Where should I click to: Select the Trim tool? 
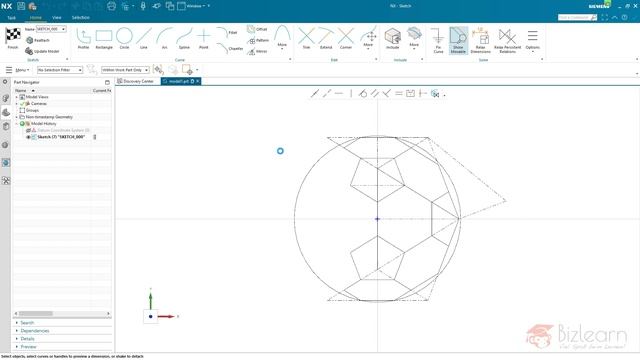pyautogui.click(x=306, y=39)
